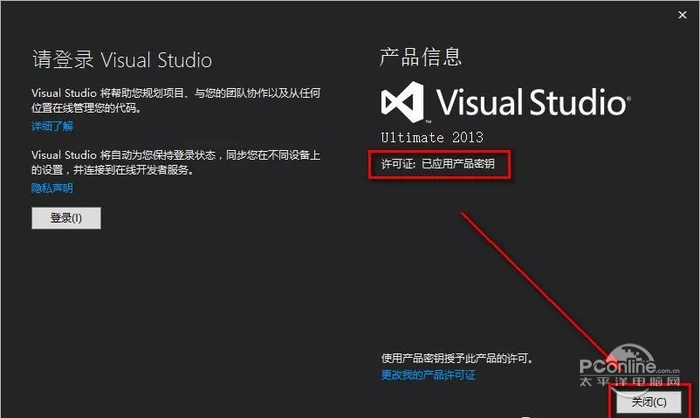700x418 pixels.
Task: Click the 请登录 Visual Studio heading
Action: coord(122,60)
